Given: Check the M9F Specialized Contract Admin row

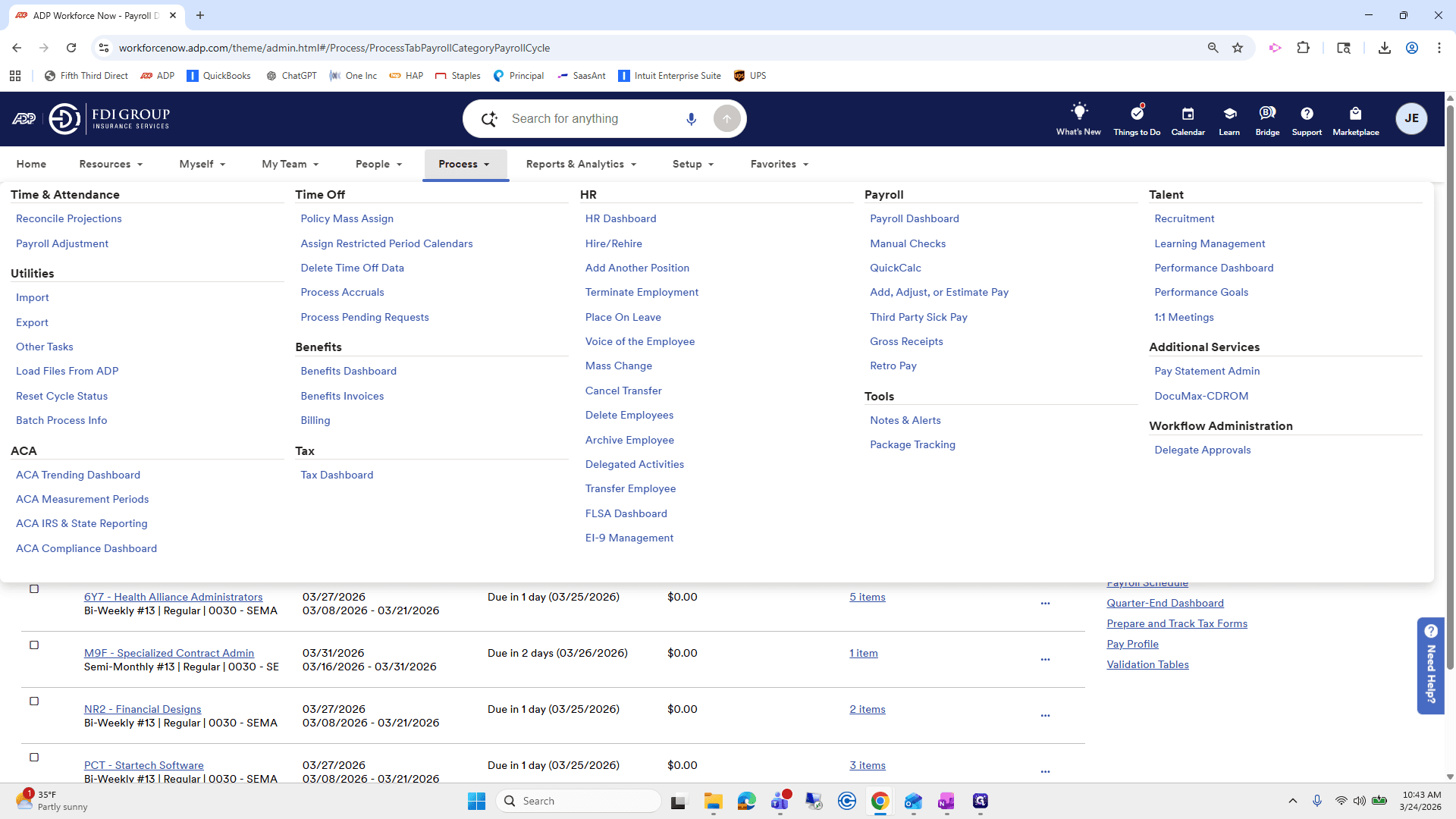Looking at the screenshot, I should 34,645.
